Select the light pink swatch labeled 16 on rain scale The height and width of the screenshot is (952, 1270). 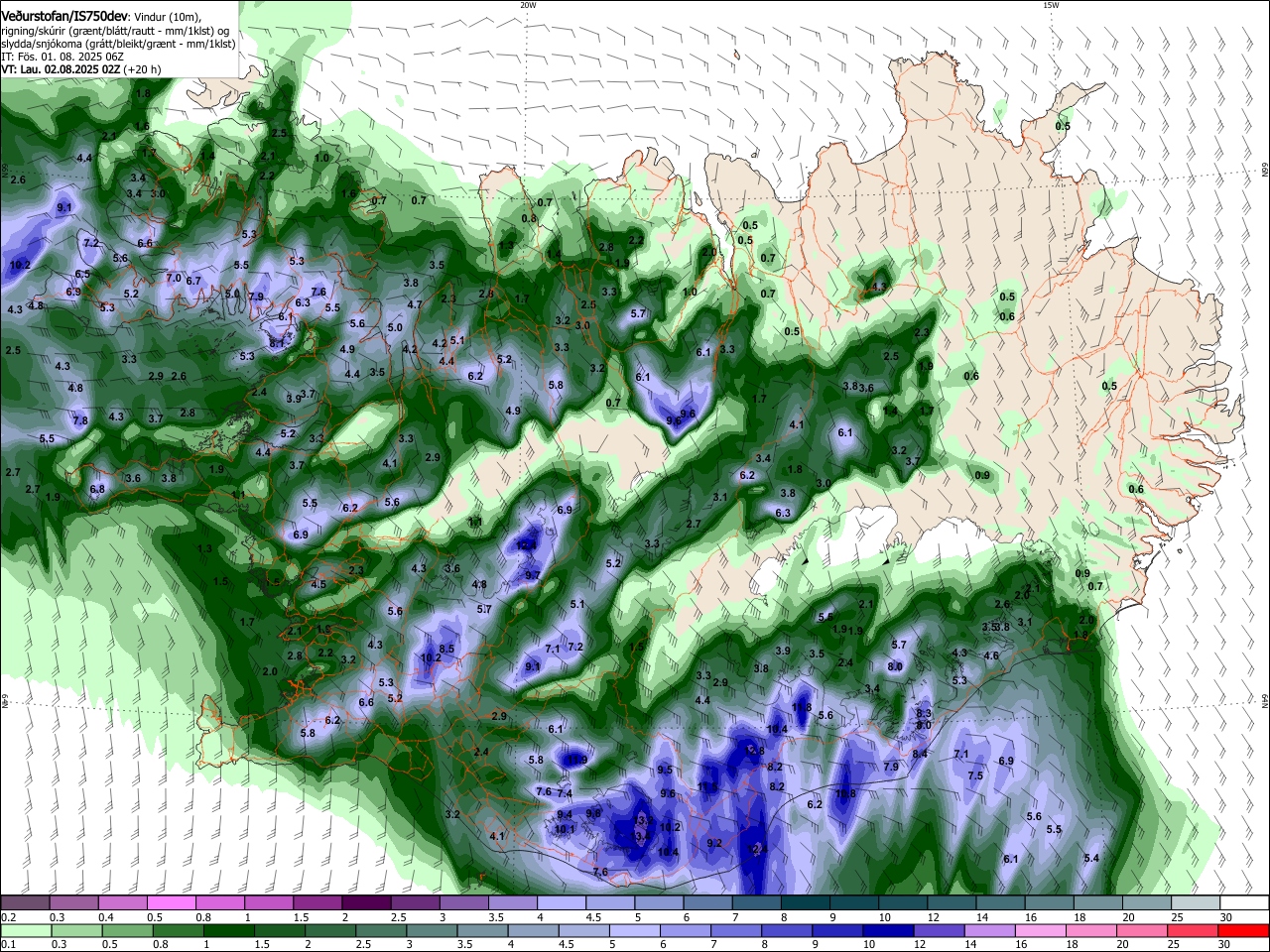coord(1042,930)
